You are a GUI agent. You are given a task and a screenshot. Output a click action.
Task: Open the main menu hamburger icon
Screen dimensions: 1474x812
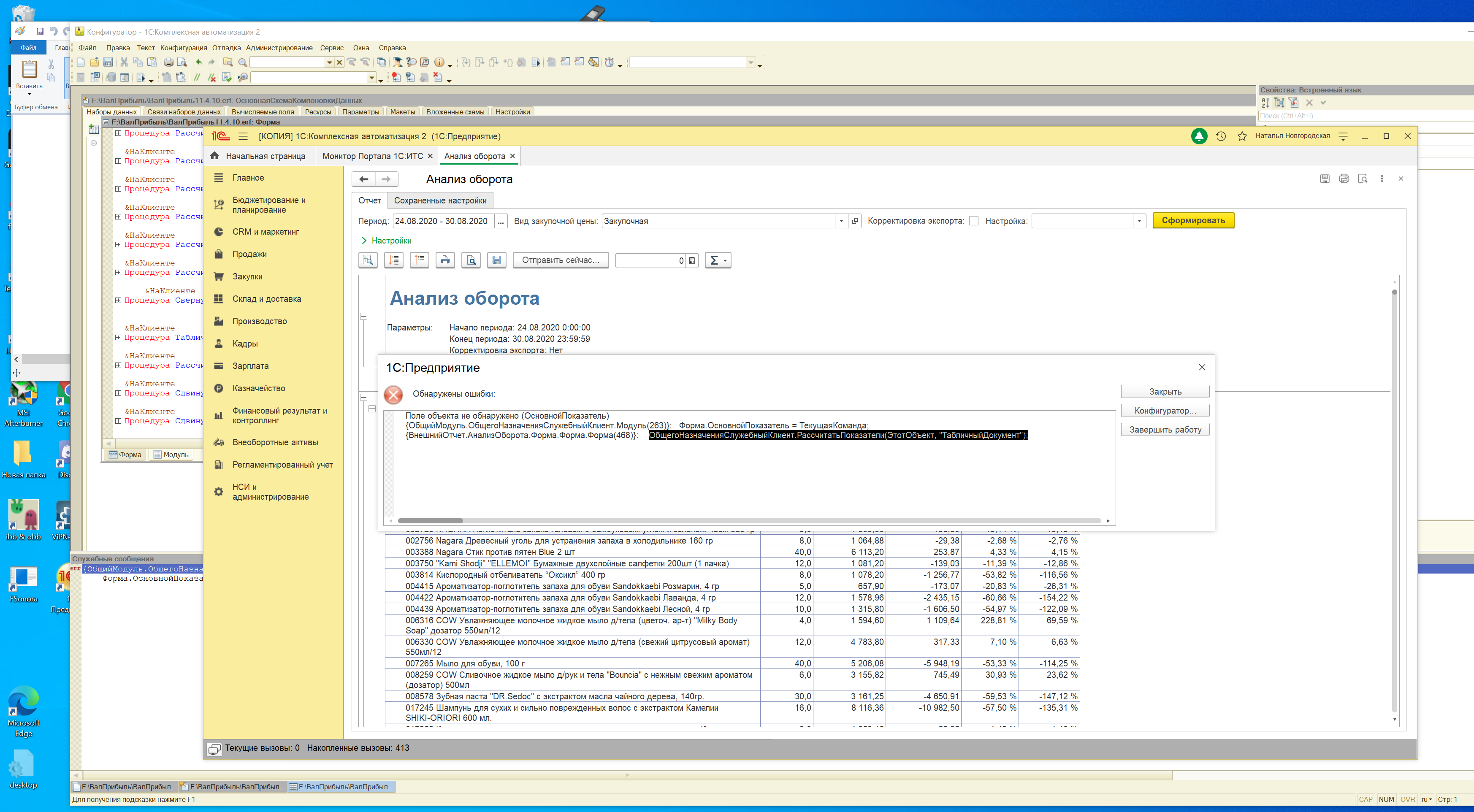[x=243, y=136]
